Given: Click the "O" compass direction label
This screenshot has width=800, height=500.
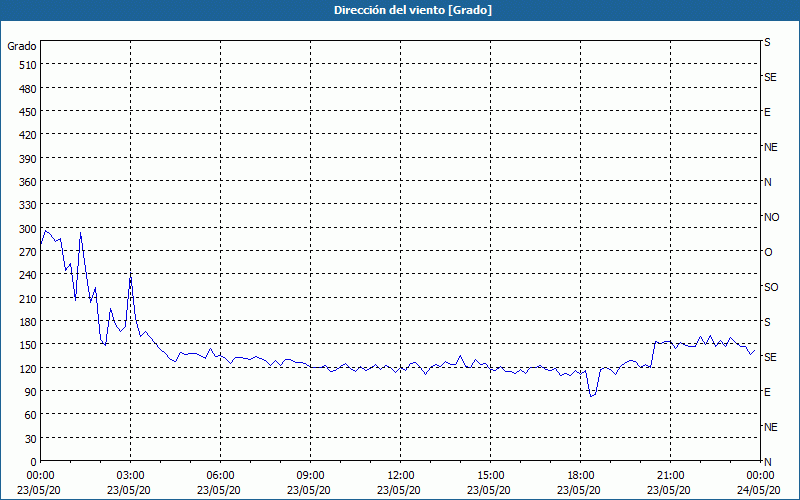Looking at the screenshot, I should click(768, 252).
